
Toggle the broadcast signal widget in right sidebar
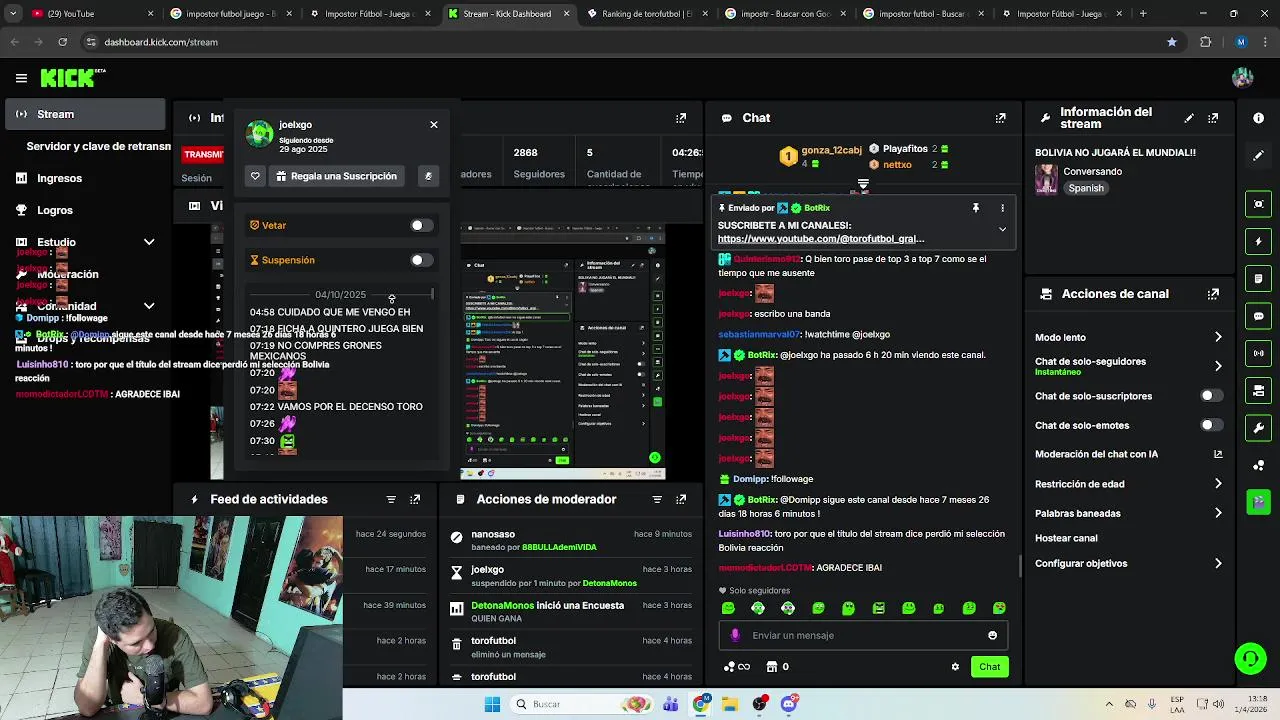[x=1258, y=353]
